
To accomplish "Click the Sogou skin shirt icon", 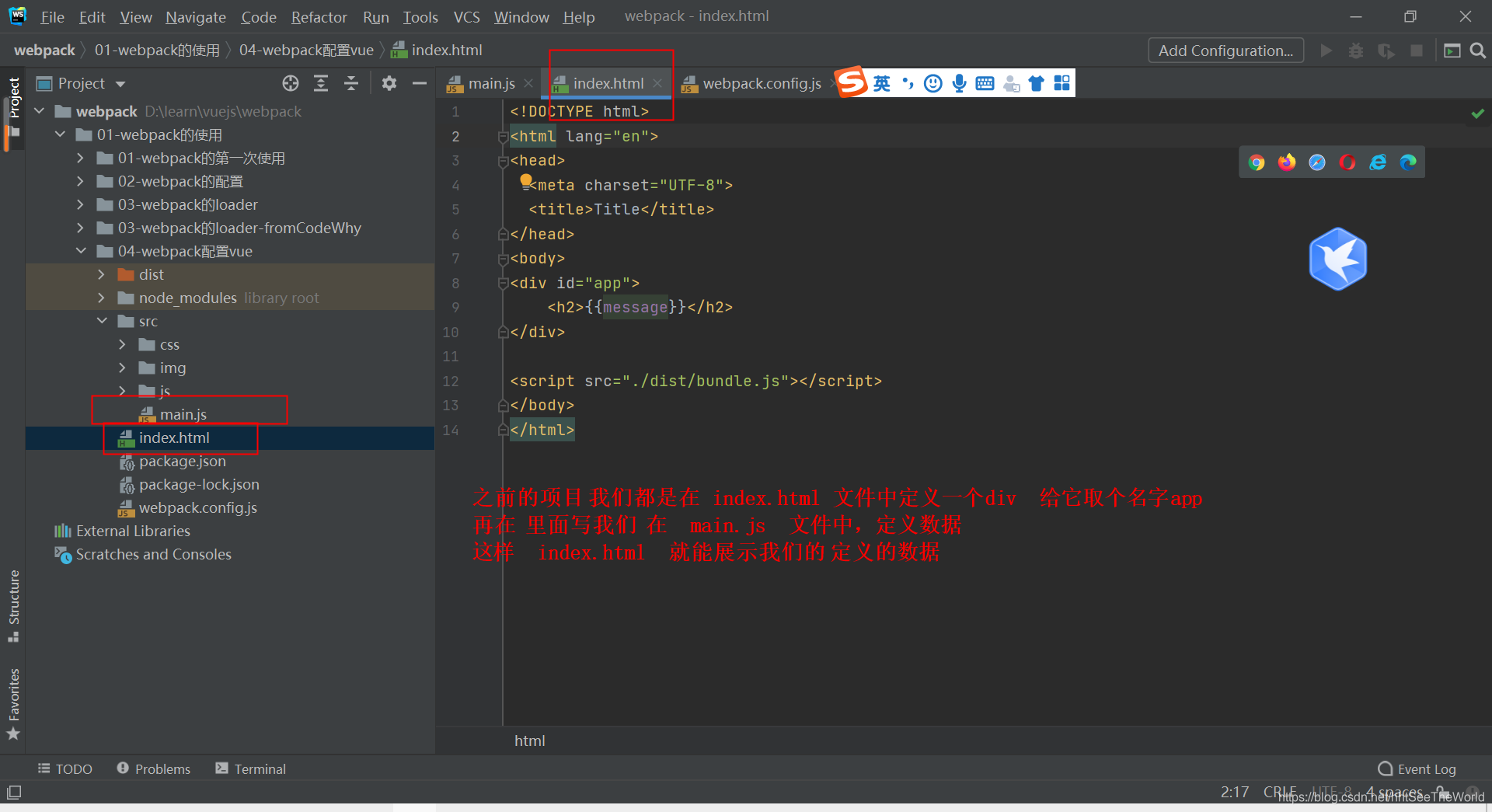I will tap(1036, 83).
